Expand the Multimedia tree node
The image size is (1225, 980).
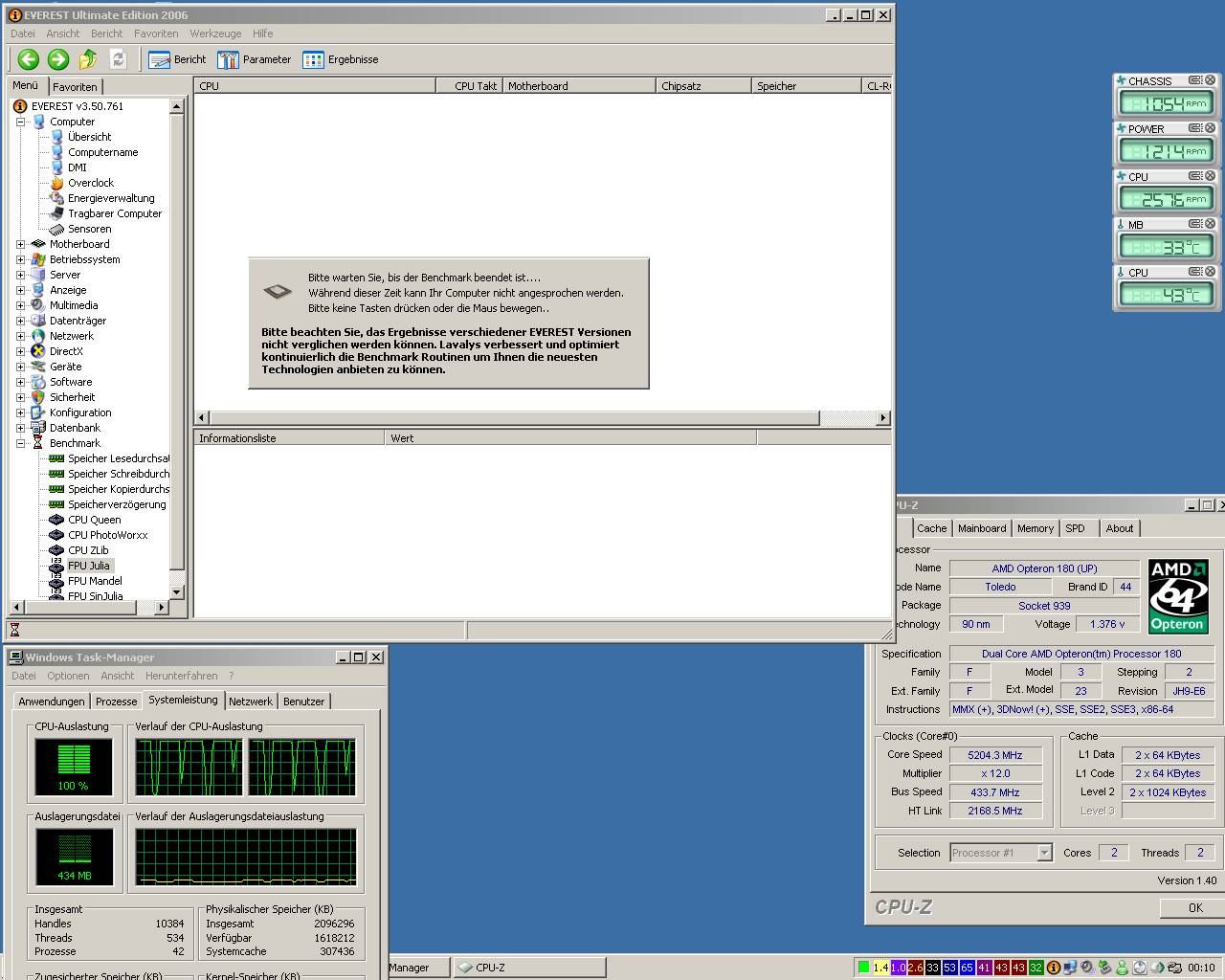click(x=20, y=305)
